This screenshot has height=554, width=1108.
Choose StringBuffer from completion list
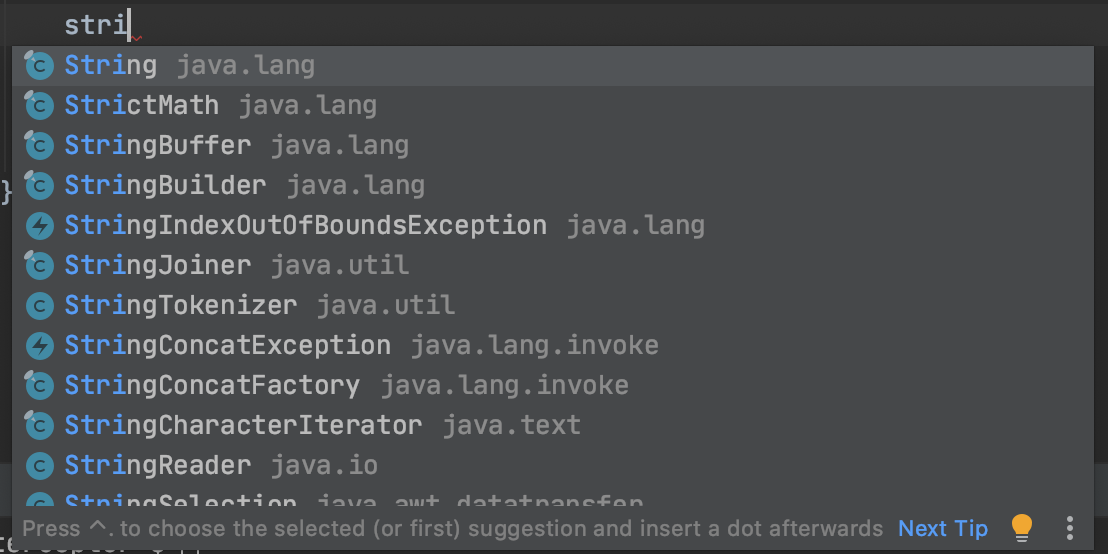[x=553, y=146]
